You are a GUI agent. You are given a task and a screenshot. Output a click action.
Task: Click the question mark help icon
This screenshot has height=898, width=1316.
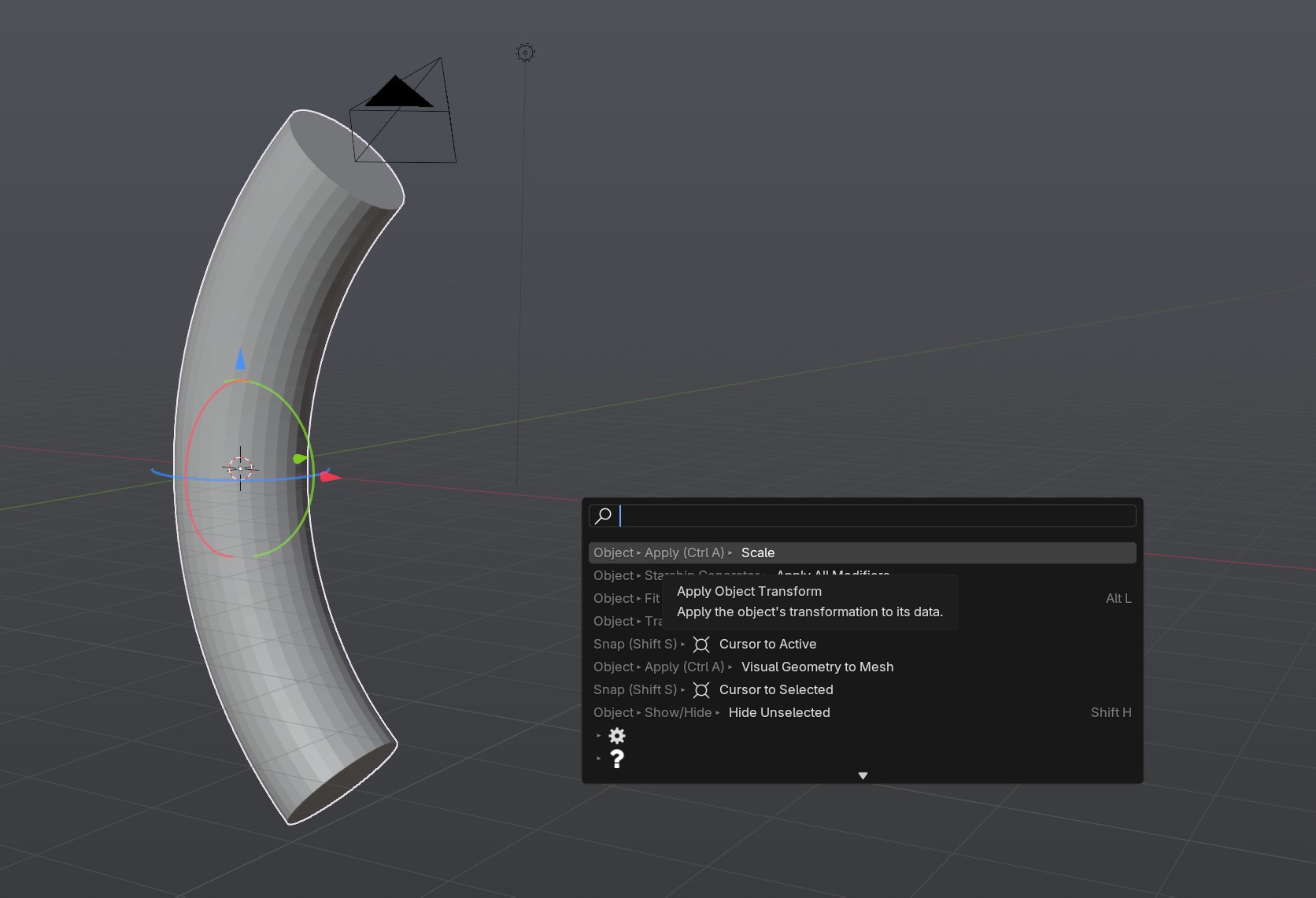(617, 759)
